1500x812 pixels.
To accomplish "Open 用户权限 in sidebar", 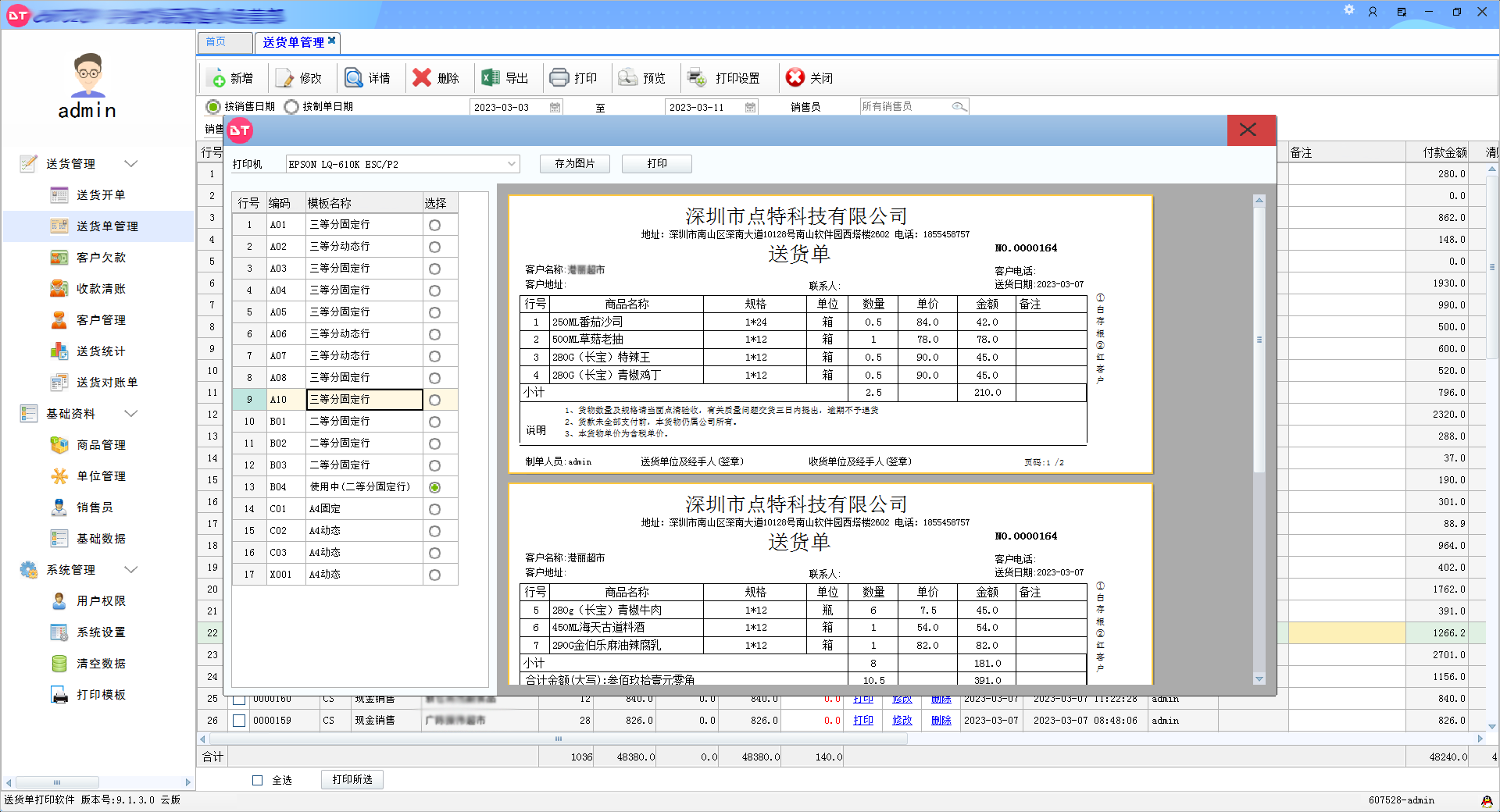I will pos(101,601).
